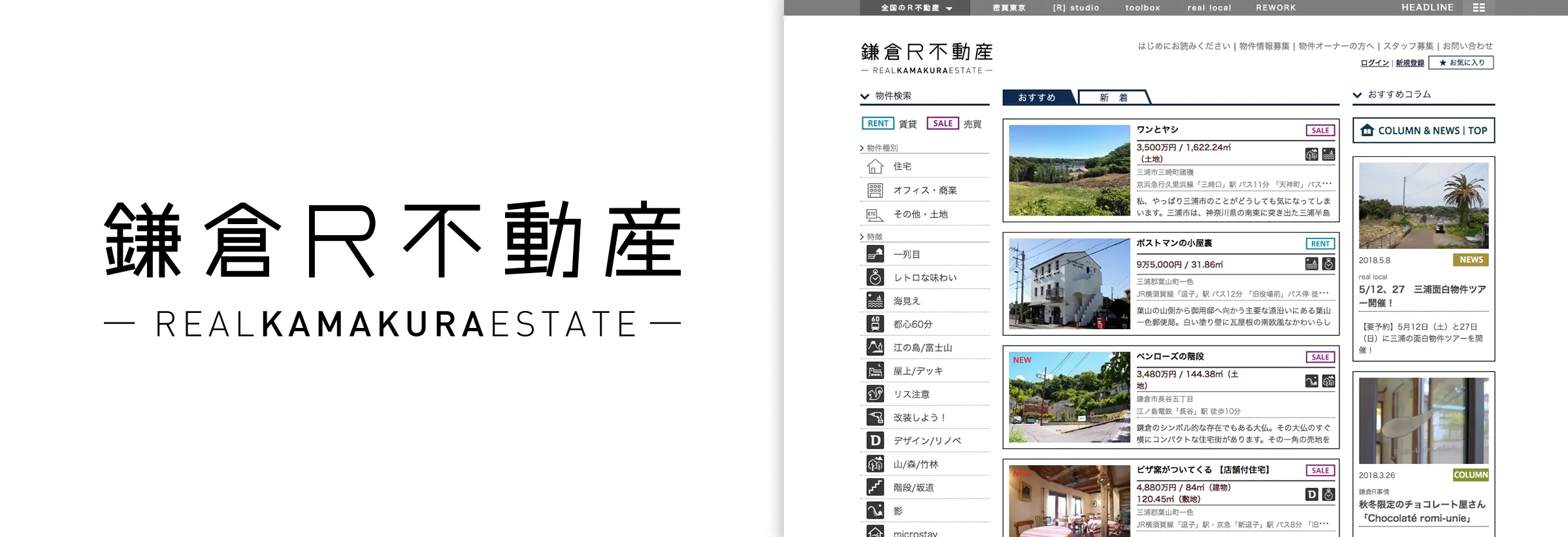The image size is (1568, 537).
Task: Select the オフィス・商業 building icon
Action: 875,190
